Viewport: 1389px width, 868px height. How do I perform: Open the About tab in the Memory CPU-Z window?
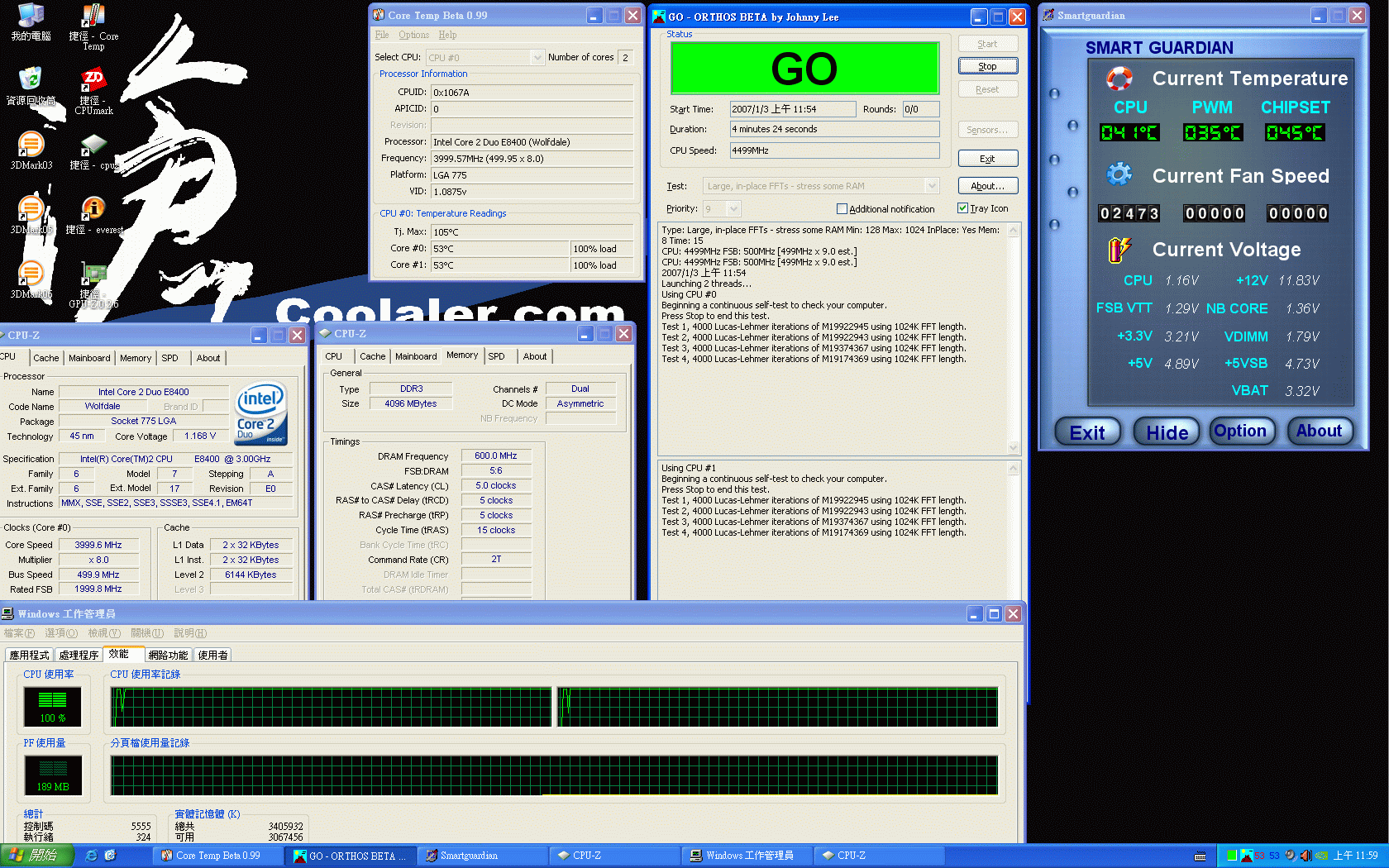point(535,356)
